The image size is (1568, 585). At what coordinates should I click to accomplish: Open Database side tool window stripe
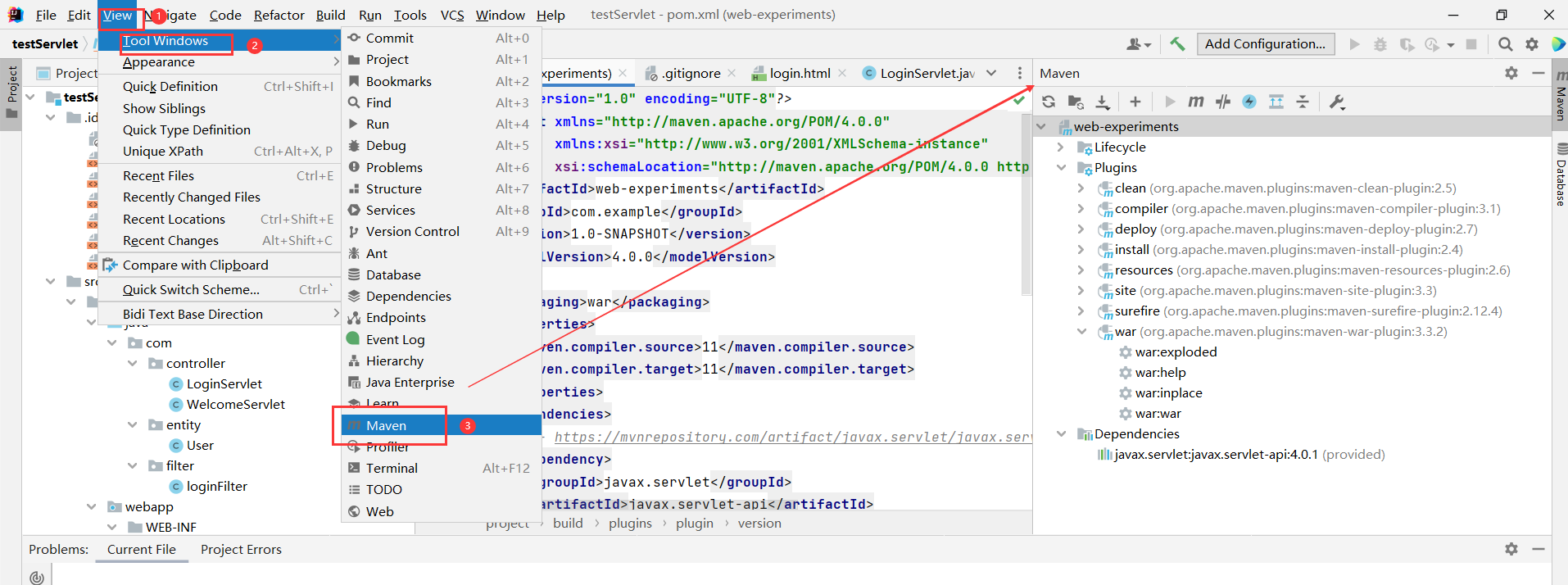pyautogui.click(x=1560, y=175)
